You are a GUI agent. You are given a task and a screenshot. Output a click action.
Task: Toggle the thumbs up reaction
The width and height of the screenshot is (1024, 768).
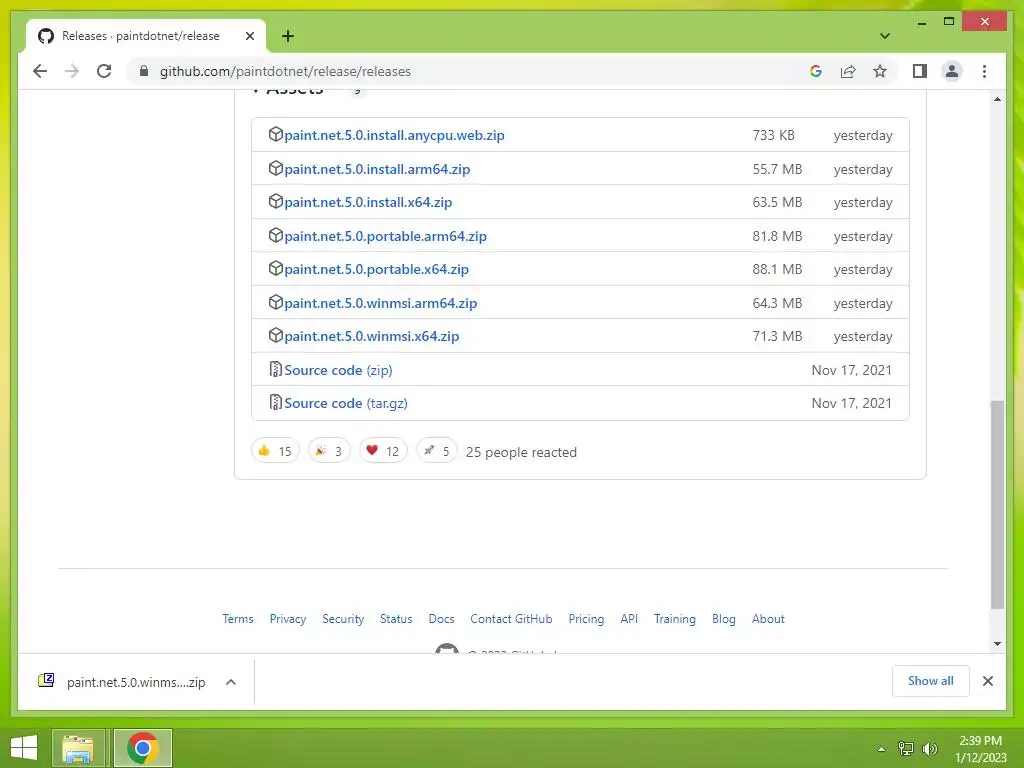point(275,451)
